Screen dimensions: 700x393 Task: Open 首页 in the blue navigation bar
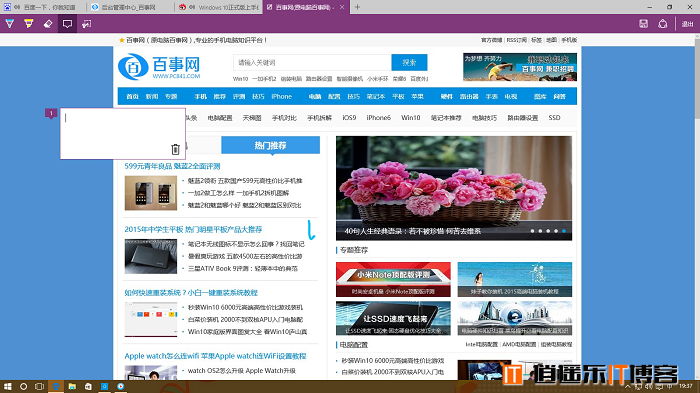(133, 96)
